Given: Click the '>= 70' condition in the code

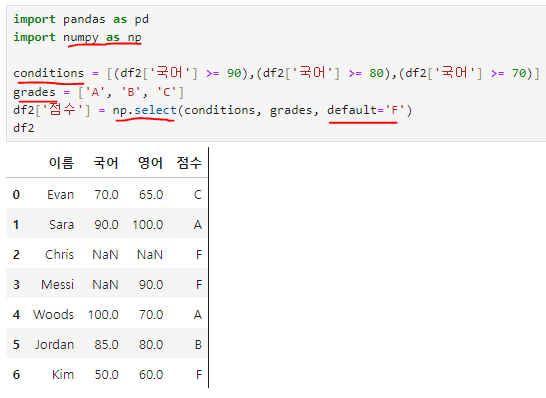Looking at the screenshot, I should click(508, 73).
